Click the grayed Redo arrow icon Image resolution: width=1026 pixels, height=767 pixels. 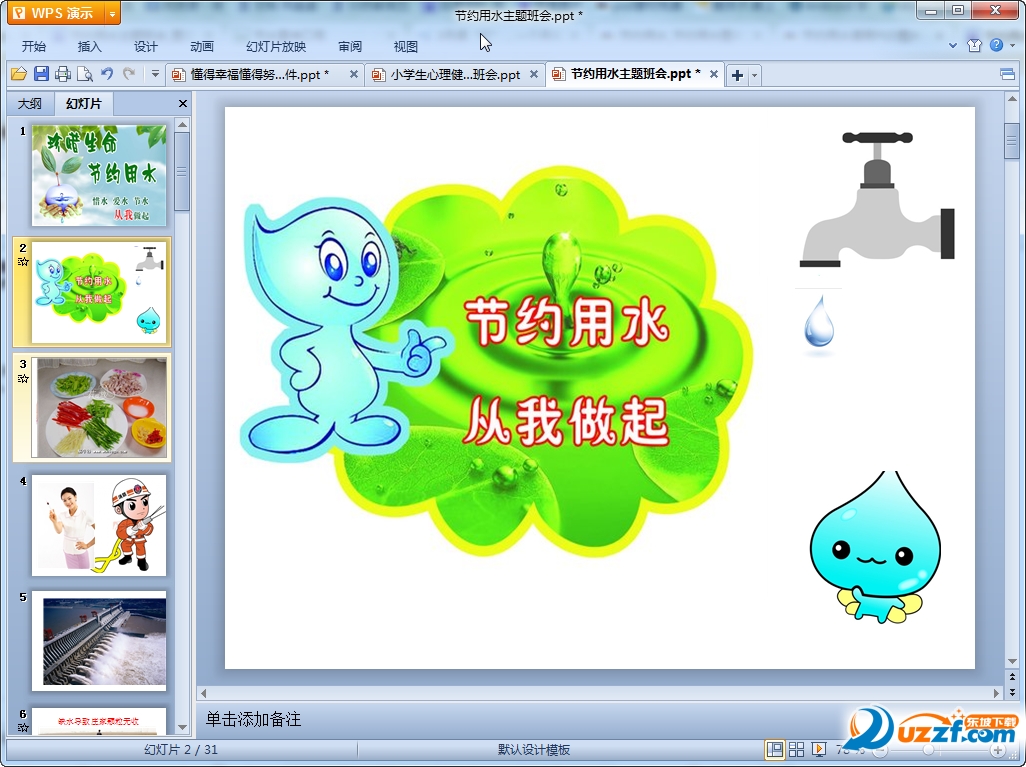click(129, 74)
